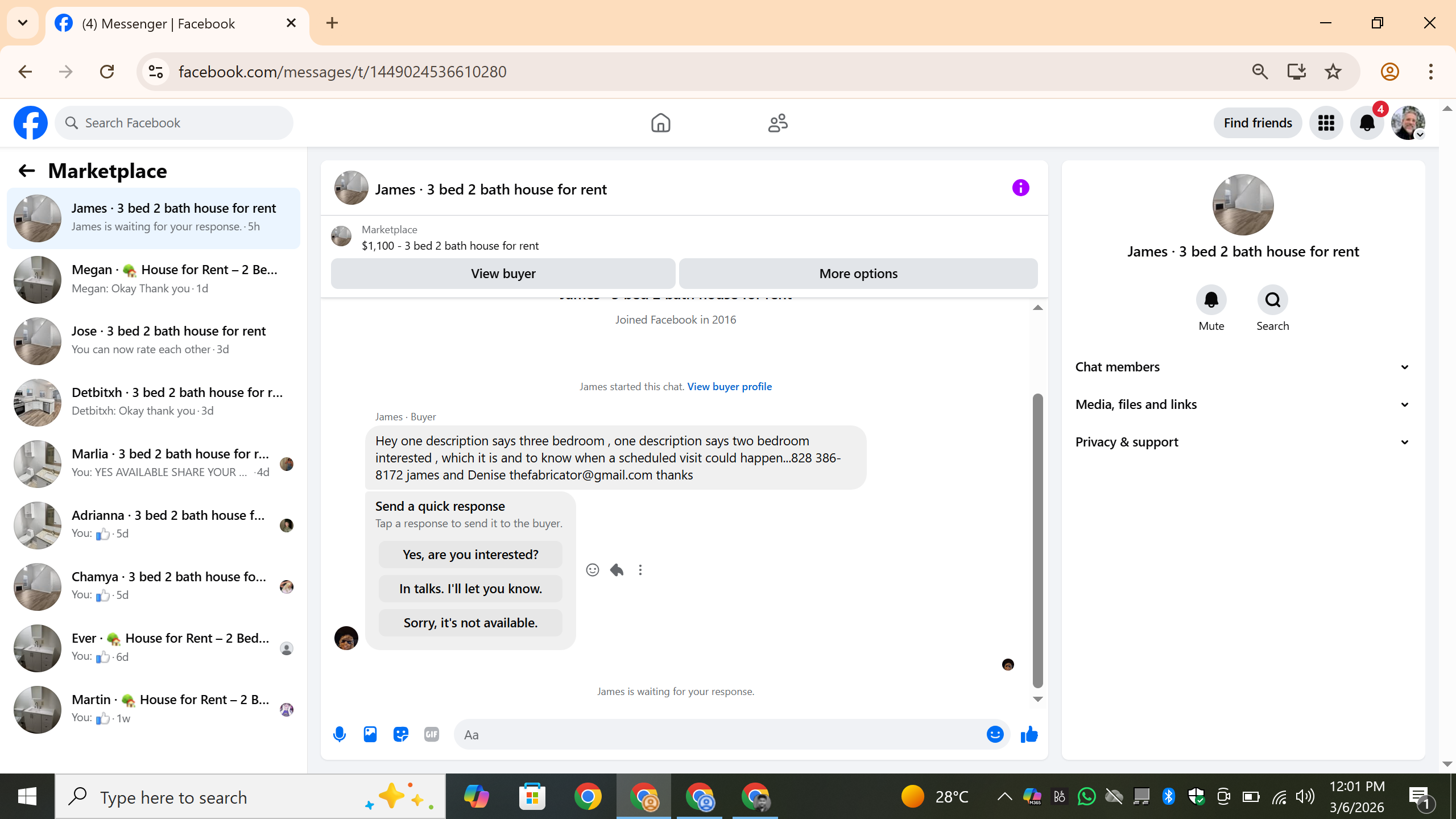Toggle the purple conversation info icon
1456x819 pixels.
(1020, 188)
